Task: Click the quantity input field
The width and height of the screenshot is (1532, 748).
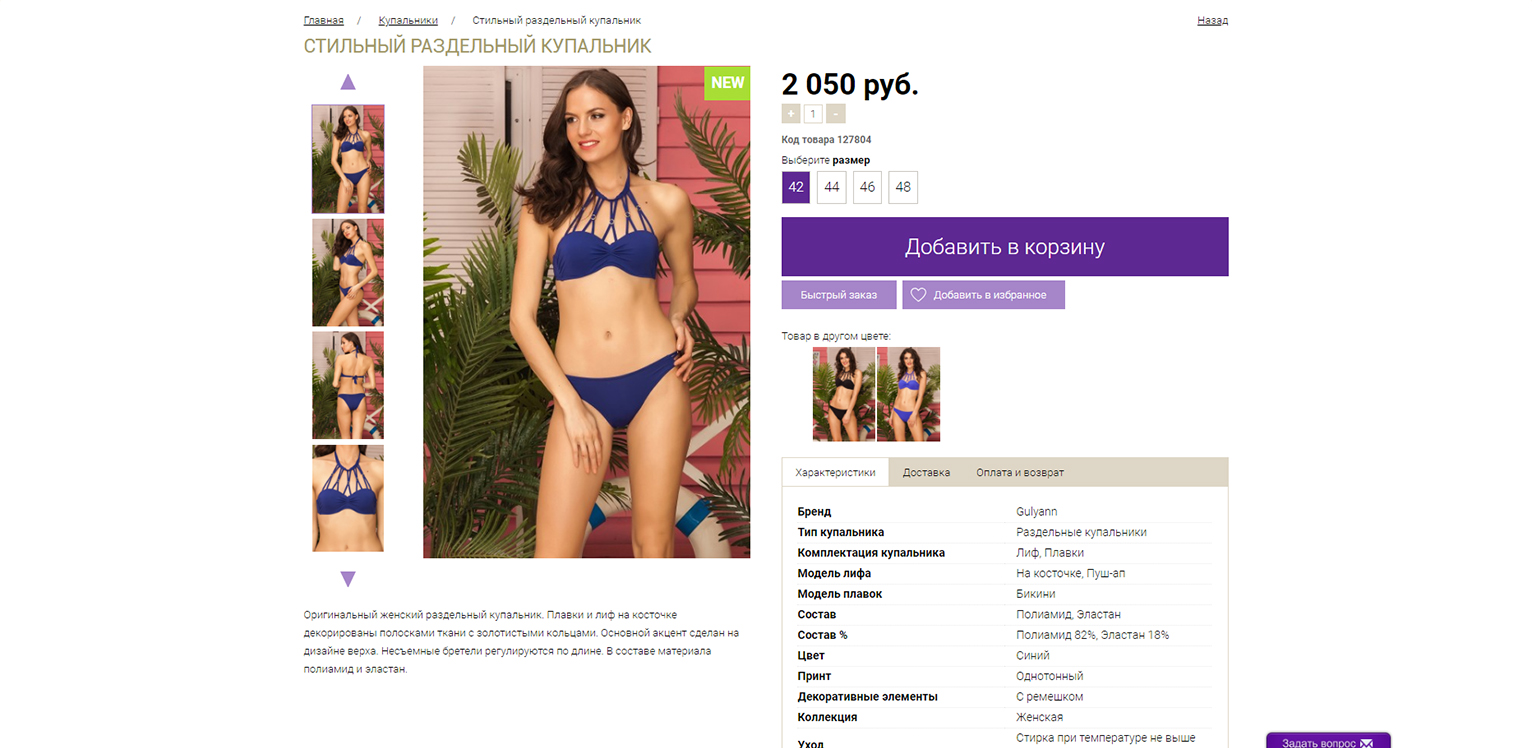Action: [x=813, y=114]
